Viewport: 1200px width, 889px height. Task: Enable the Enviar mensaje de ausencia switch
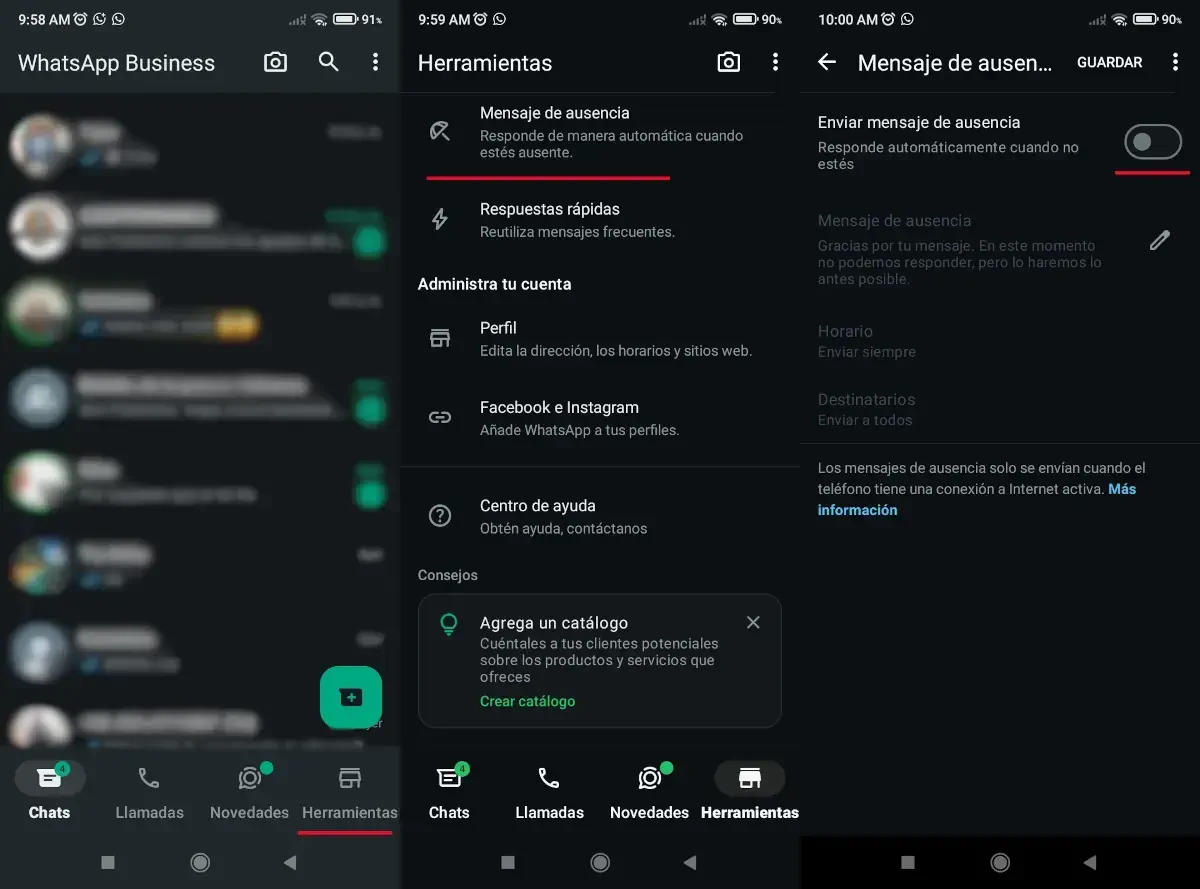pos(1152,142)
